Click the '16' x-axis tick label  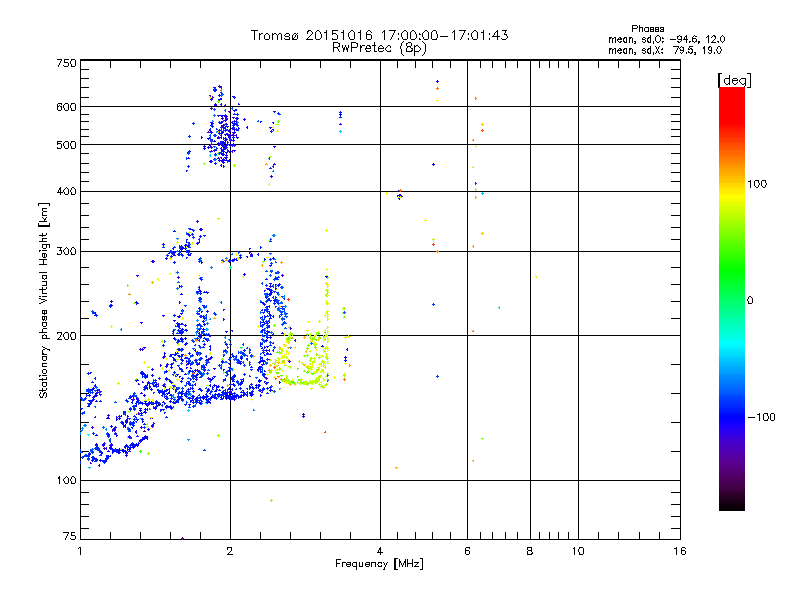(680, 551)
